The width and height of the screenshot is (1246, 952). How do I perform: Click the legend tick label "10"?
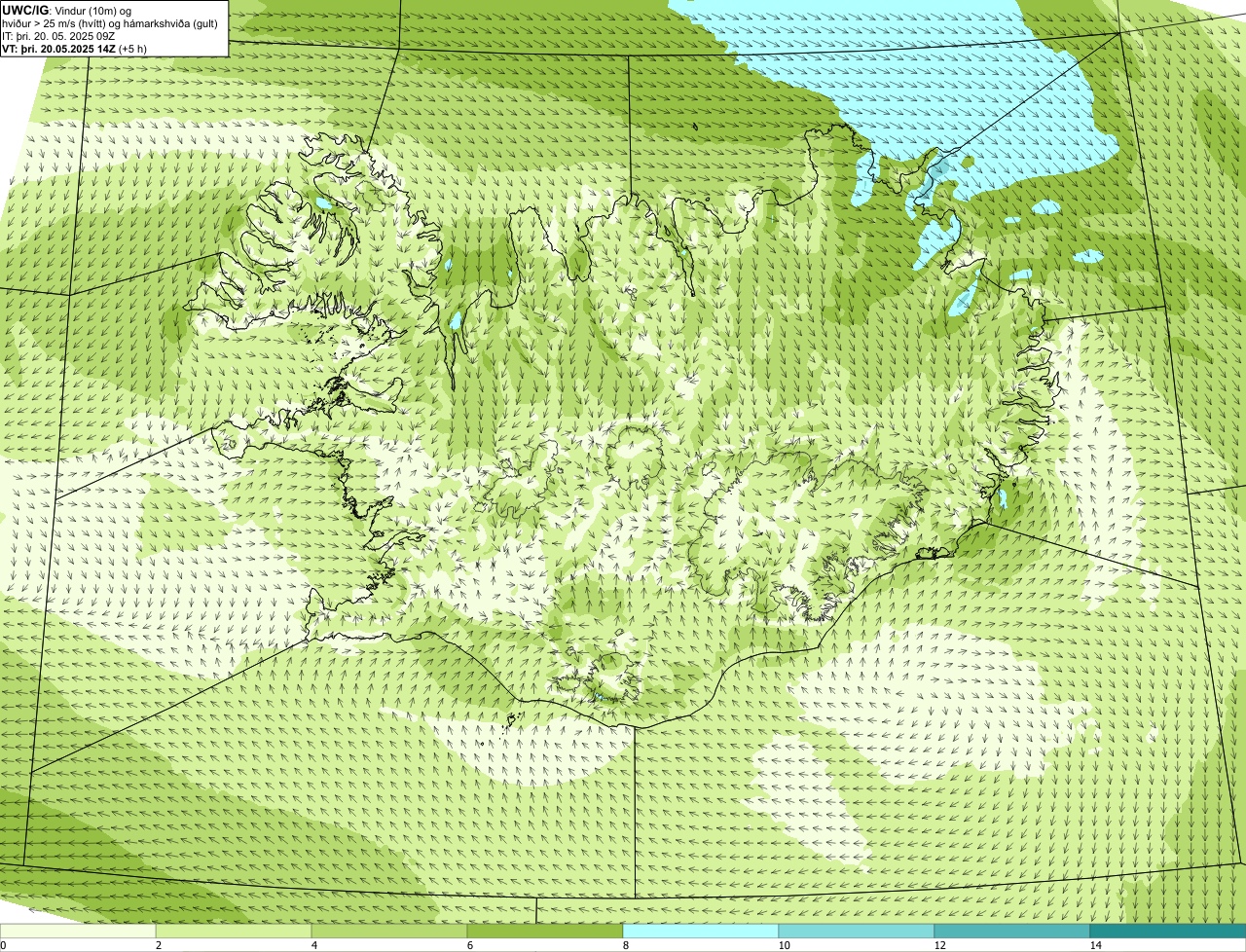pyautogui.click(x=784, y=945)
